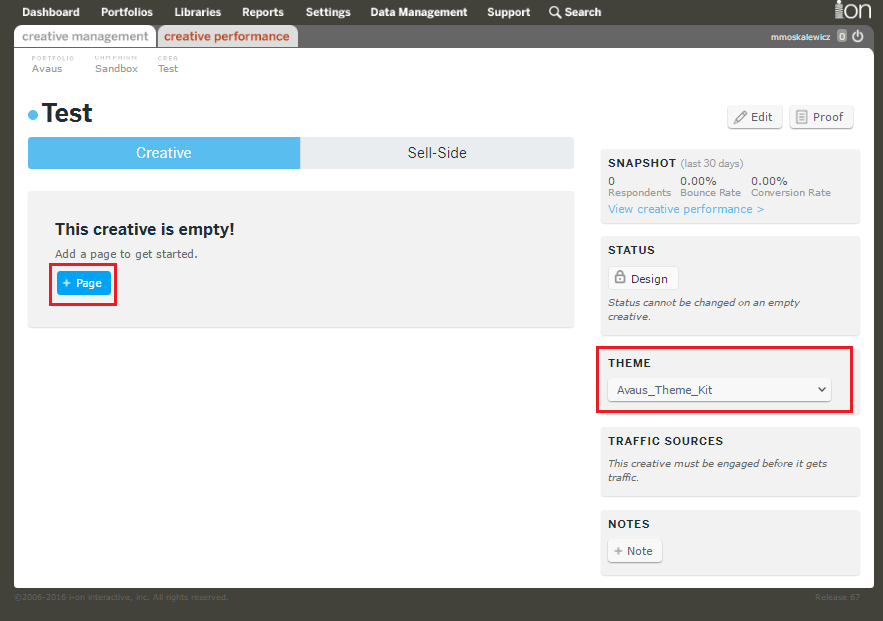This screenshot has width=883, height=621.
Task: Click the power logout icon
Action: pyautogui.click(x=858, y=36)
